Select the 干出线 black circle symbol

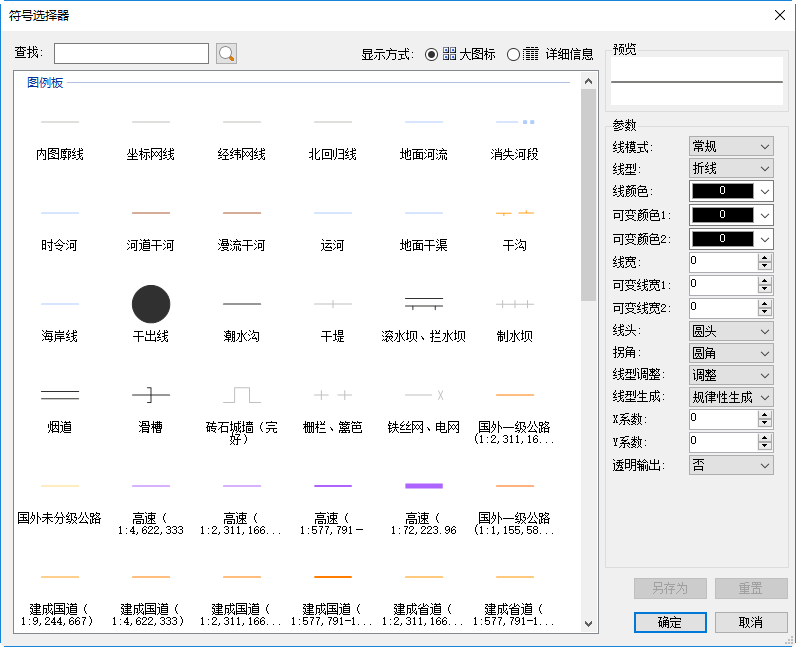click(x=150, y=303)
